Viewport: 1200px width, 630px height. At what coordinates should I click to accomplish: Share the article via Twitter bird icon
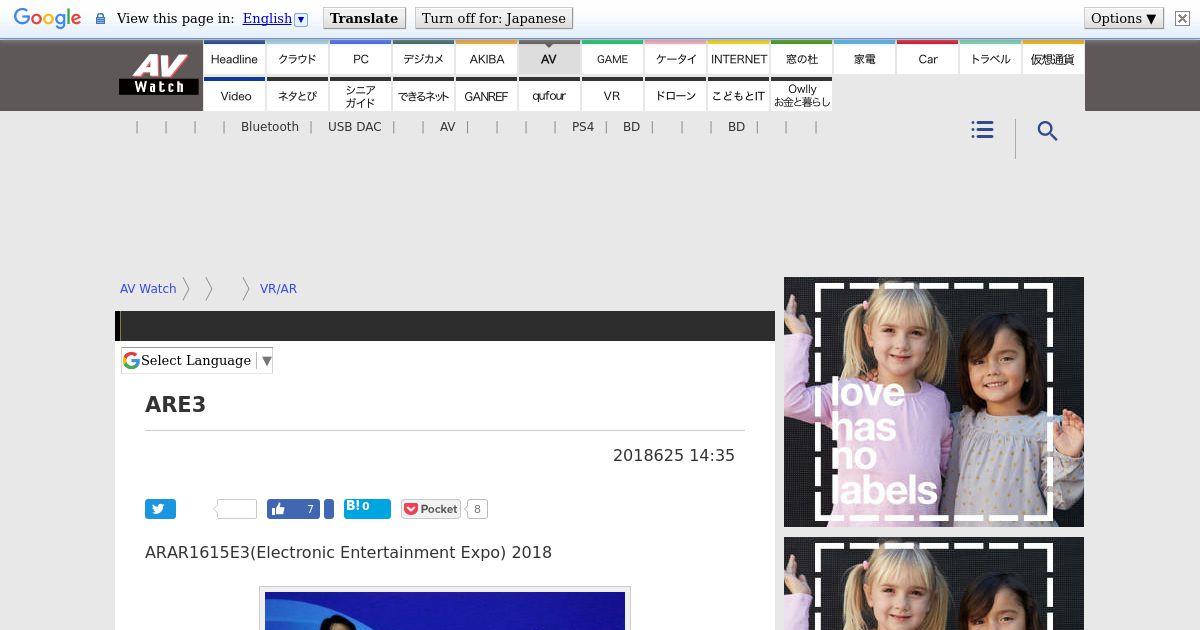point(160,509)
